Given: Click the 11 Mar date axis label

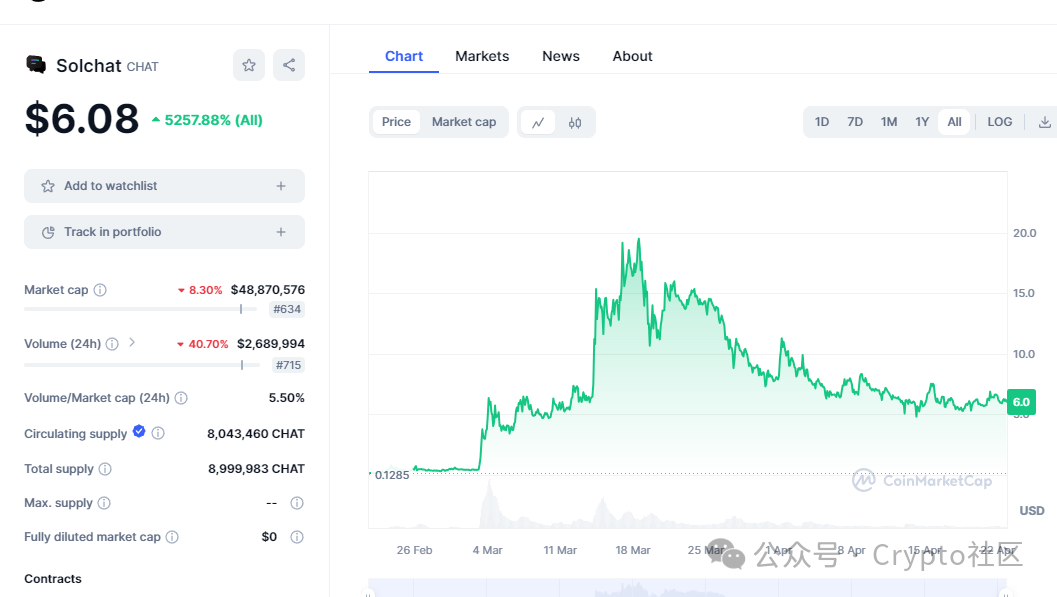Looking at the screenshot, I should click(x=560, y=550).
